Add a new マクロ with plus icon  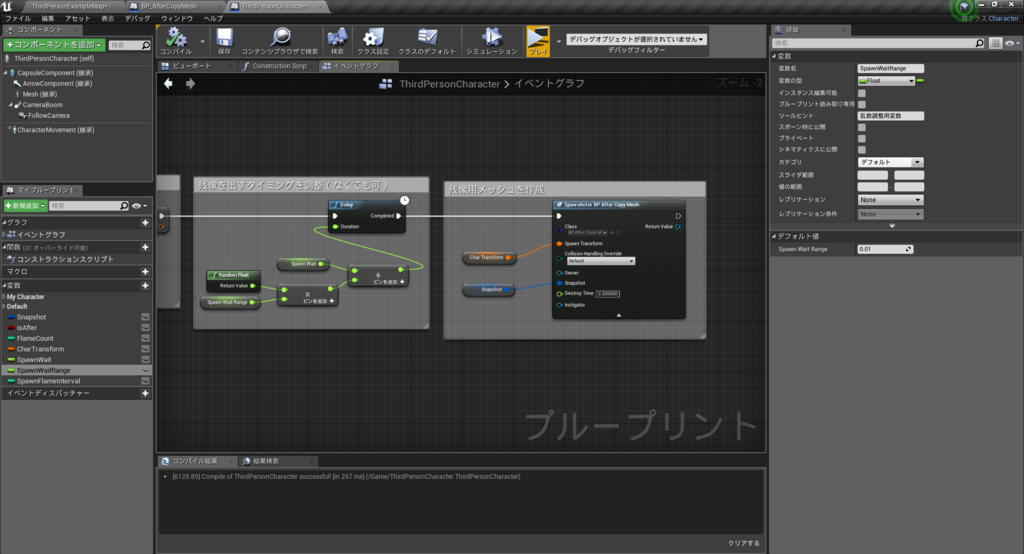click(x=145, y=271)
